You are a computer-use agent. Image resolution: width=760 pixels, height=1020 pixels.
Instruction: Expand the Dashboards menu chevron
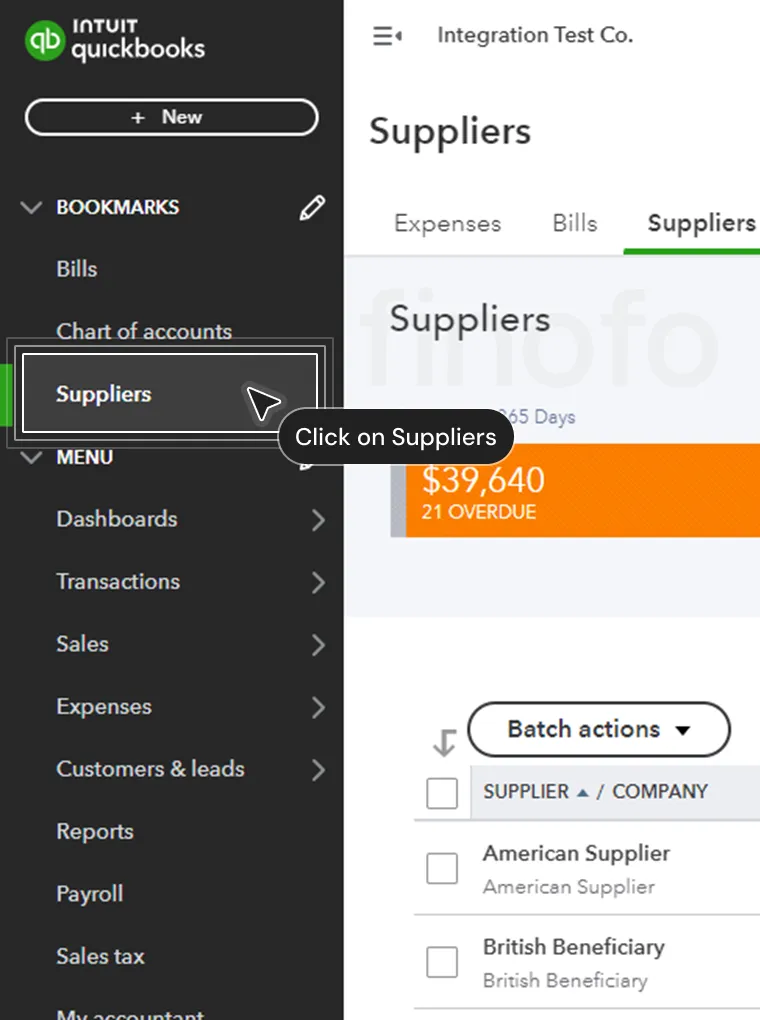[x=318, y=520]
